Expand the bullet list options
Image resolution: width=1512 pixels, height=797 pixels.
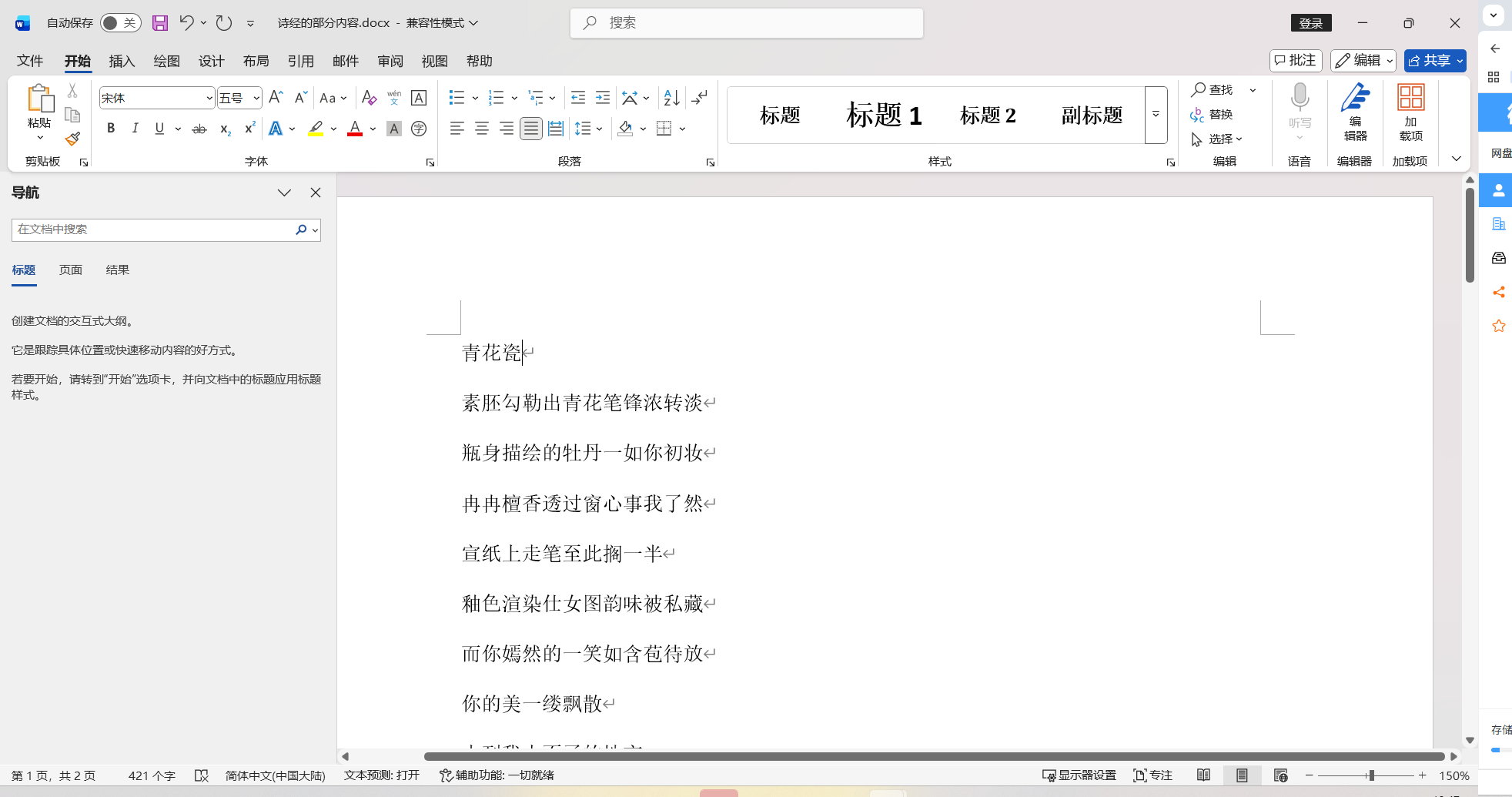pos(475,98)
